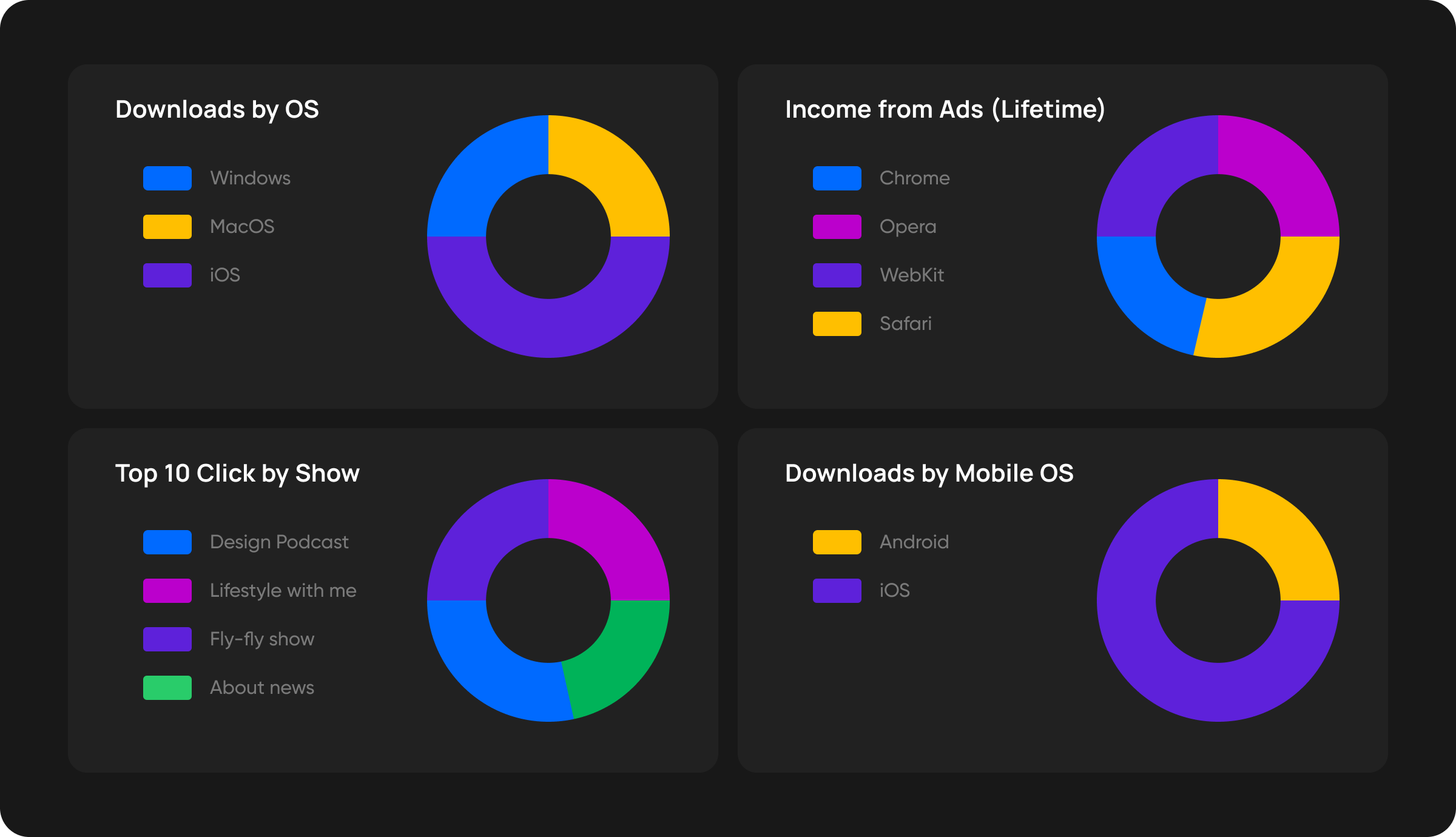Click the WebKit legend color swatch

837,274
